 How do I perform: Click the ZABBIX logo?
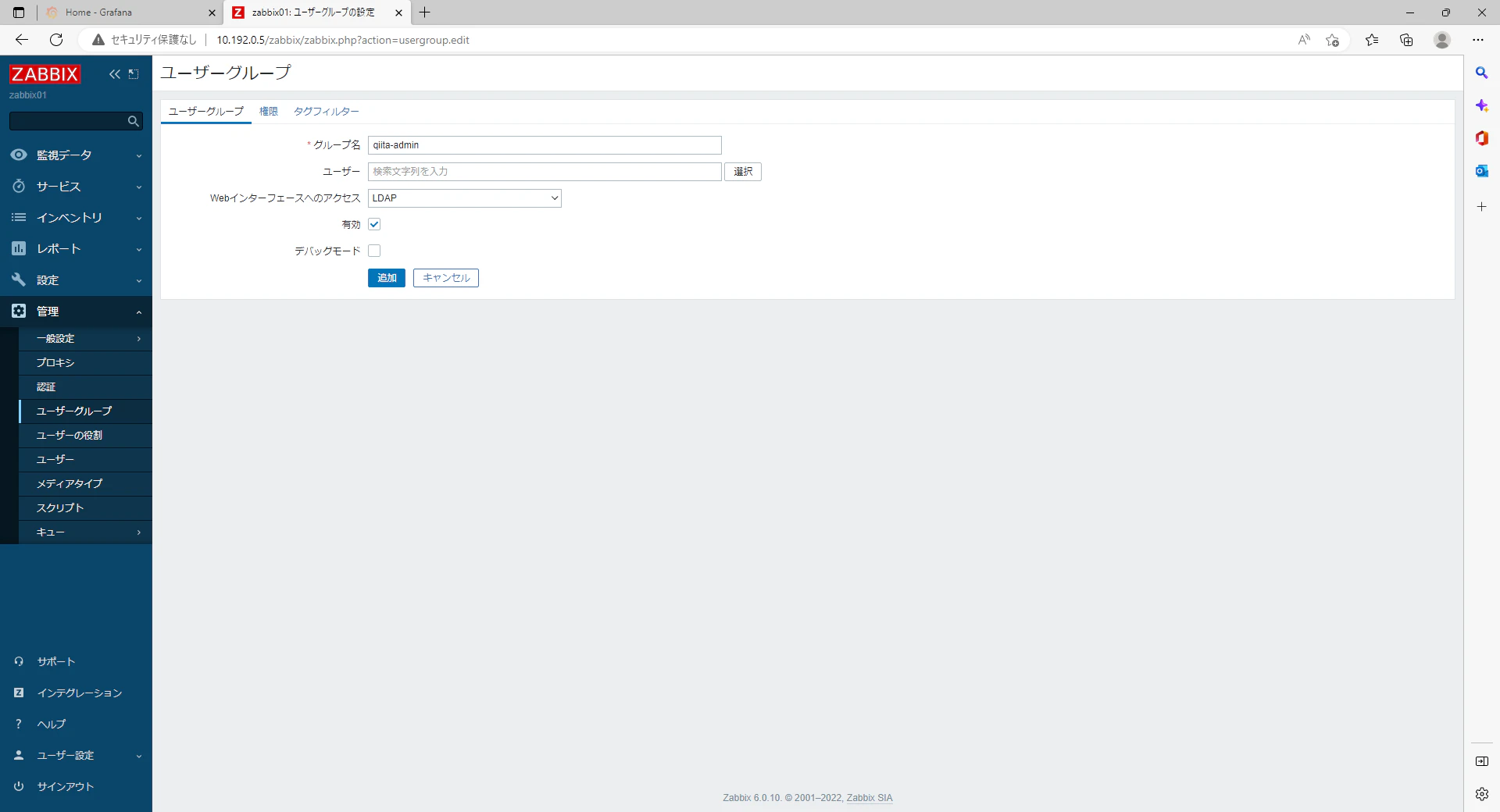(45, 74)
